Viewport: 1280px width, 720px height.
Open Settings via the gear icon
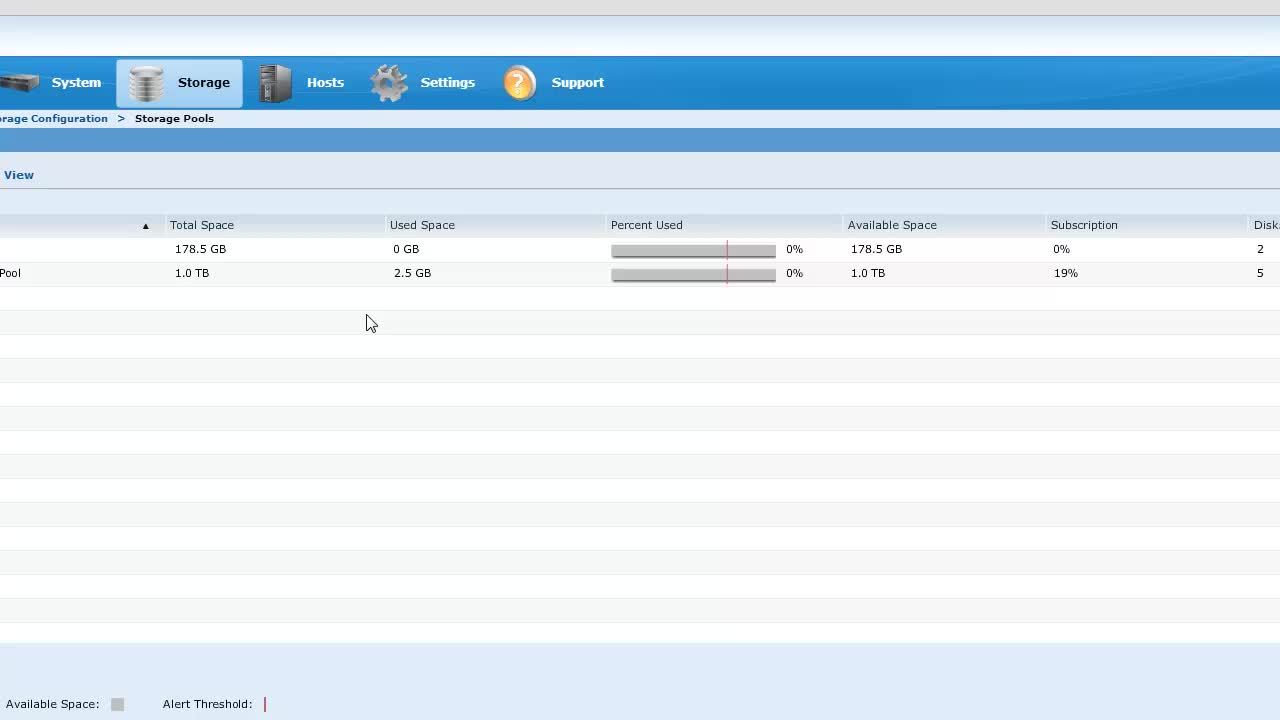[388, 82]
